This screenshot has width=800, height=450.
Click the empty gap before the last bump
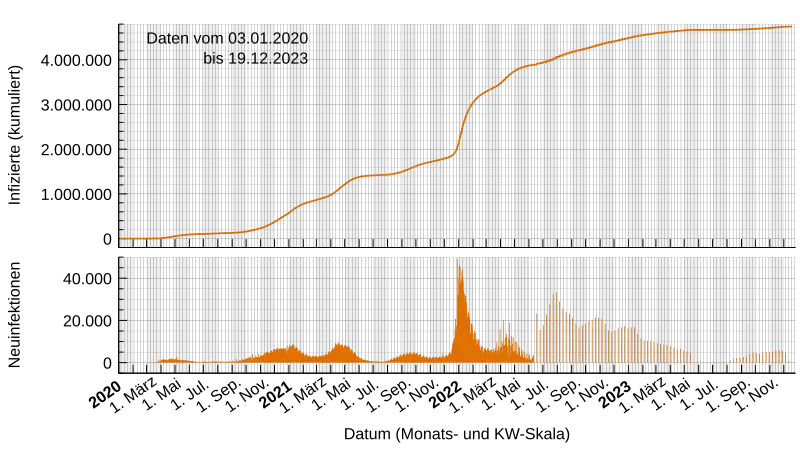[x=710, y=358]
